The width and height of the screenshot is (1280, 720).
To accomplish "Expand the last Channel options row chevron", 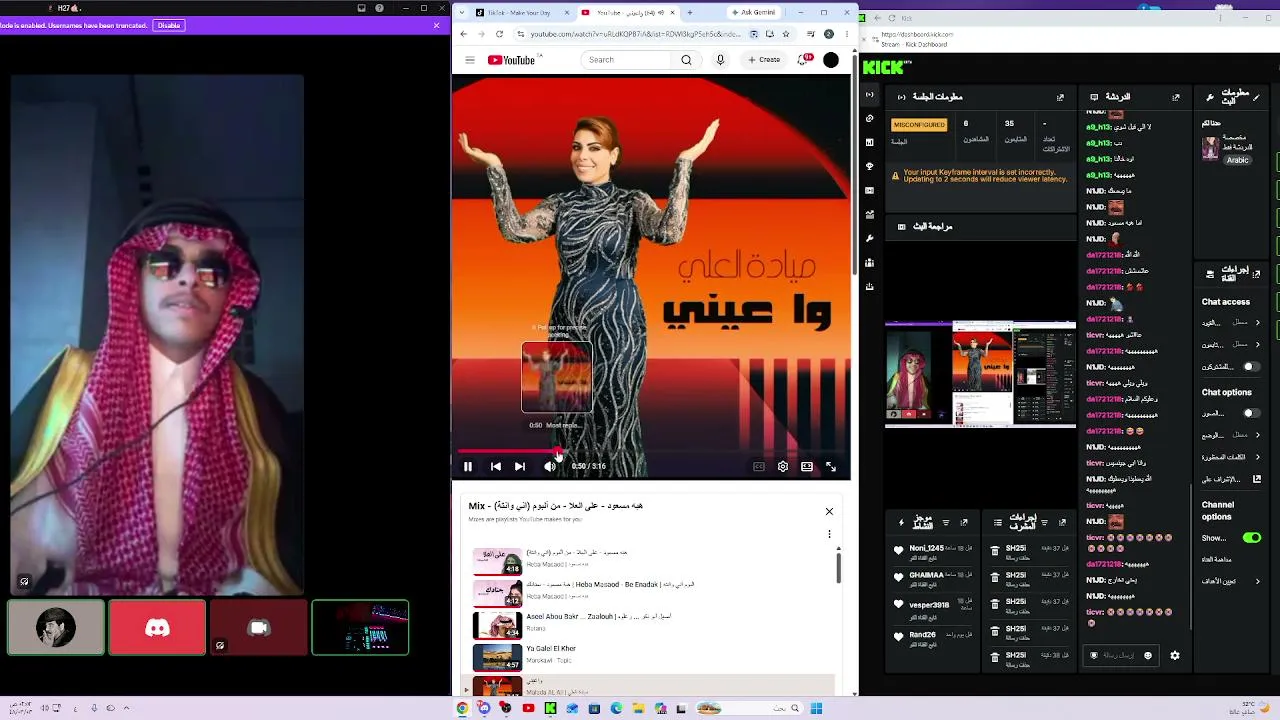I will [1257, 581].
